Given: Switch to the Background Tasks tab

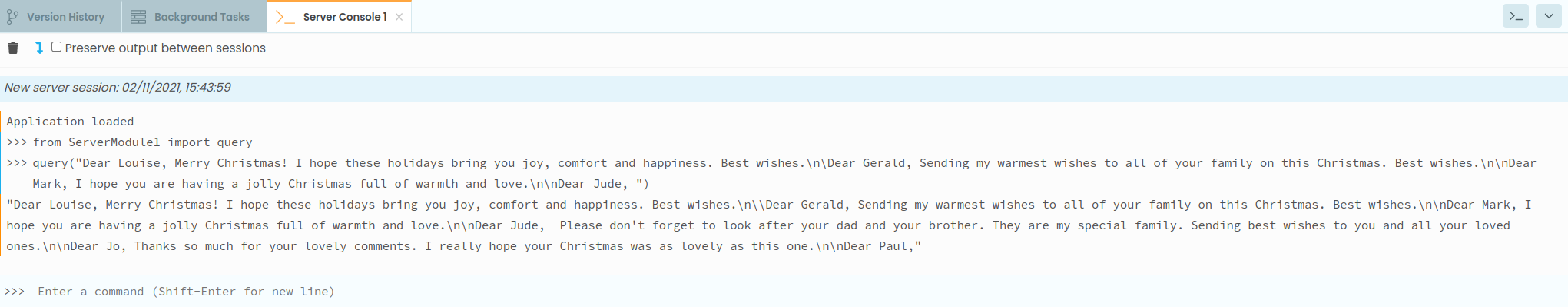Looking at the screenshot, I should click(x=194, y=16).
